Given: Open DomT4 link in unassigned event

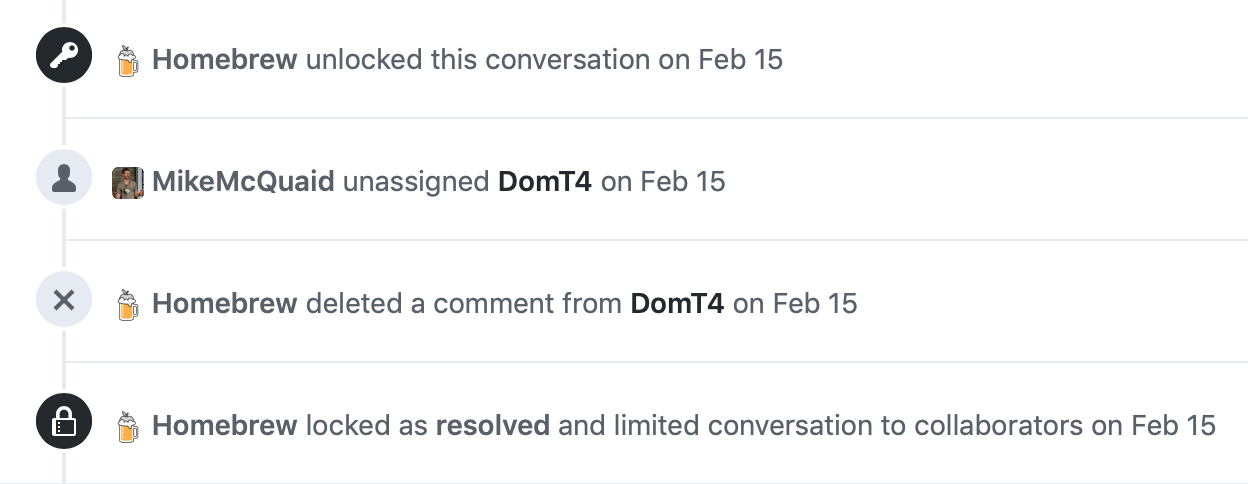Looking at the screenshot, I should click(x=545, y=181).
